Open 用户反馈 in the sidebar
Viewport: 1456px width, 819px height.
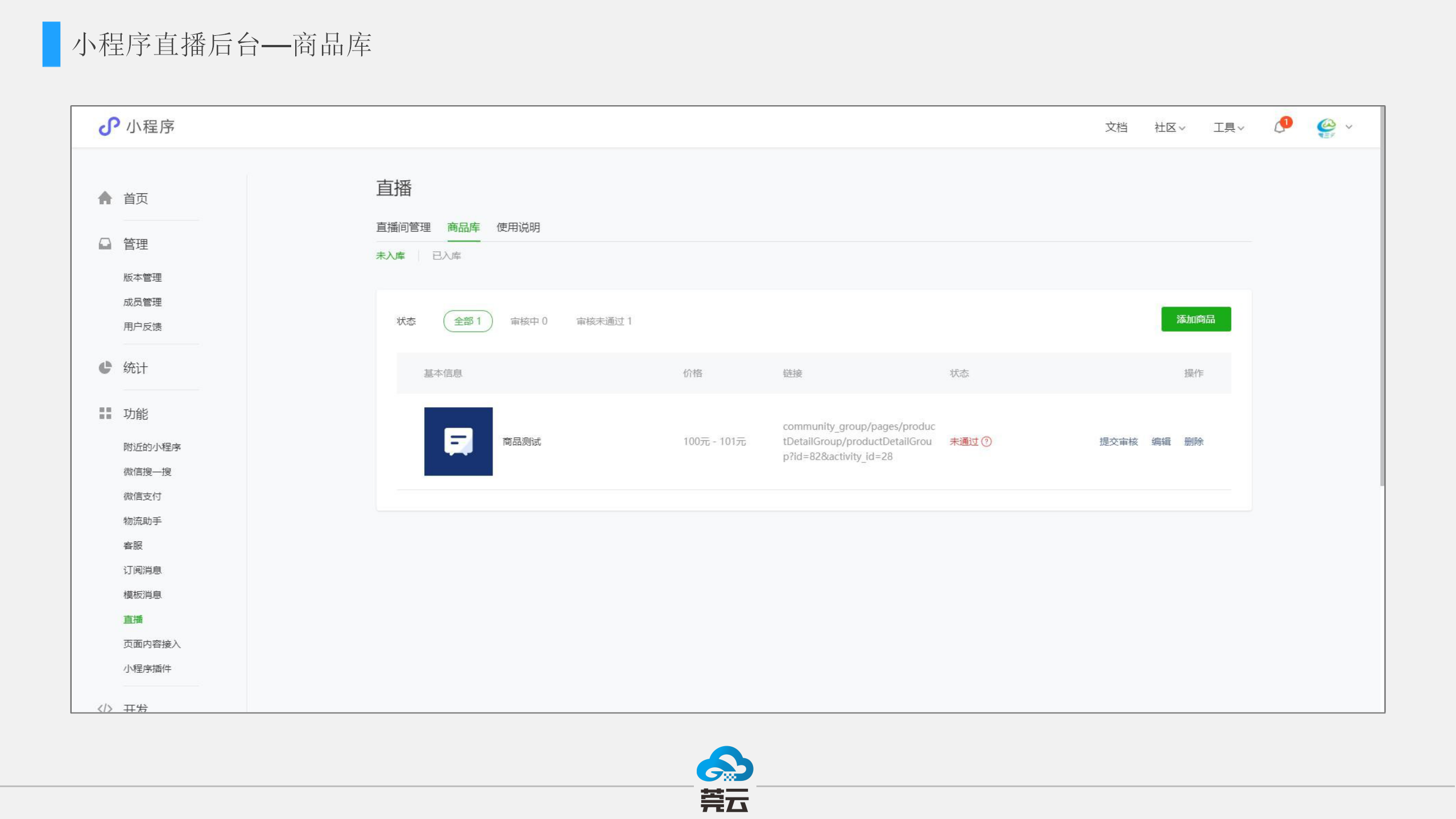coord(142,326)
